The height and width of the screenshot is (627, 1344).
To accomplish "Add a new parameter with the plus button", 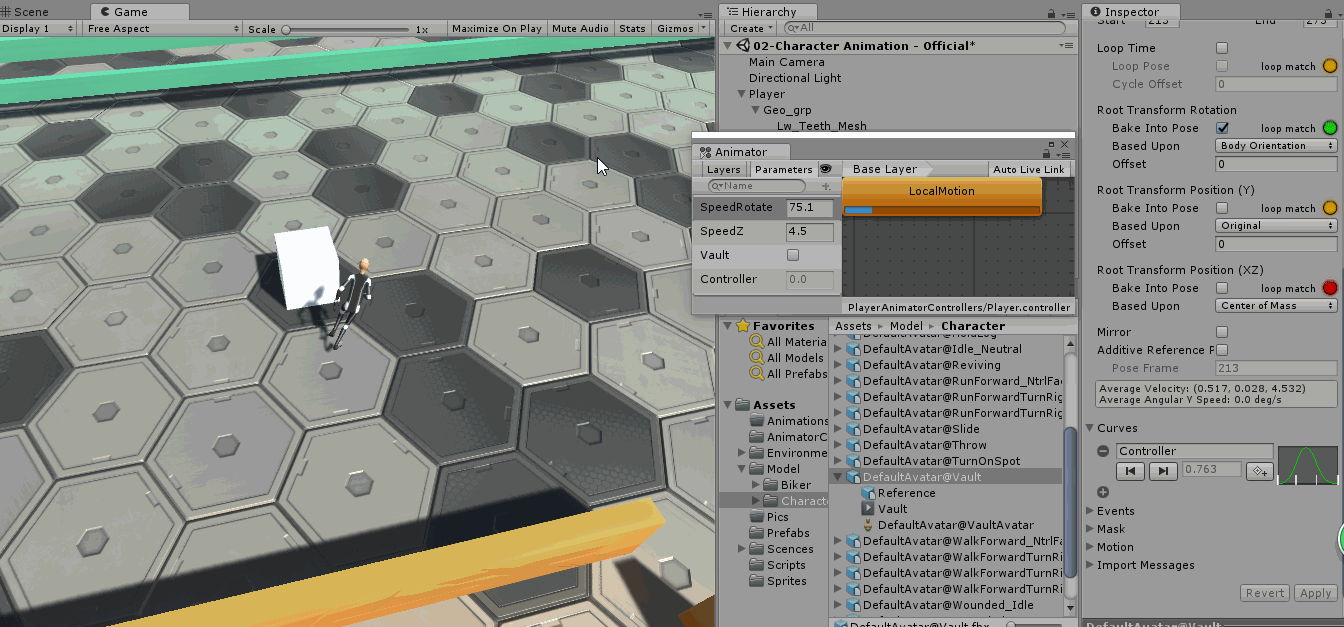I will pyautogui.click(x=826, y=186).
